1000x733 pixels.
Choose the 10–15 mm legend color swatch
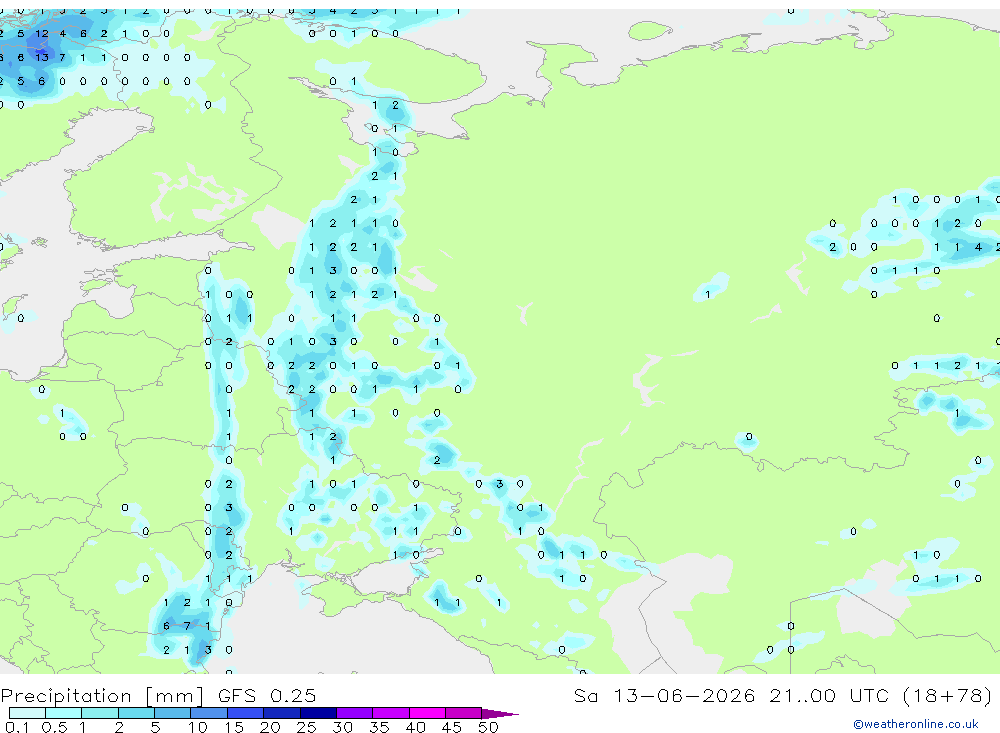click(209, 713)
